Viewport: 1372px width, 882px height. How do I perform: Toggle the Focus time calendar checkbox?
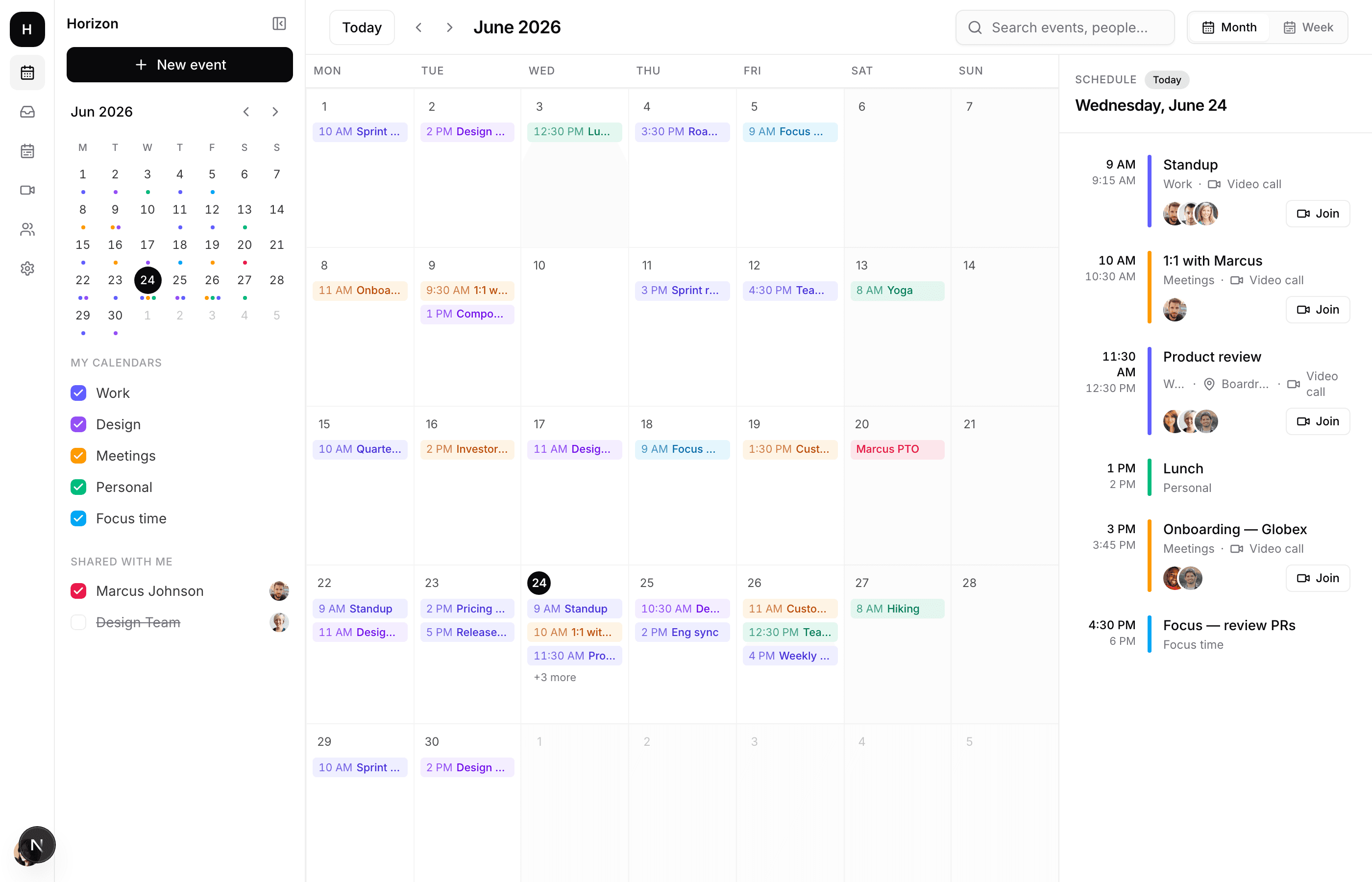78,518
